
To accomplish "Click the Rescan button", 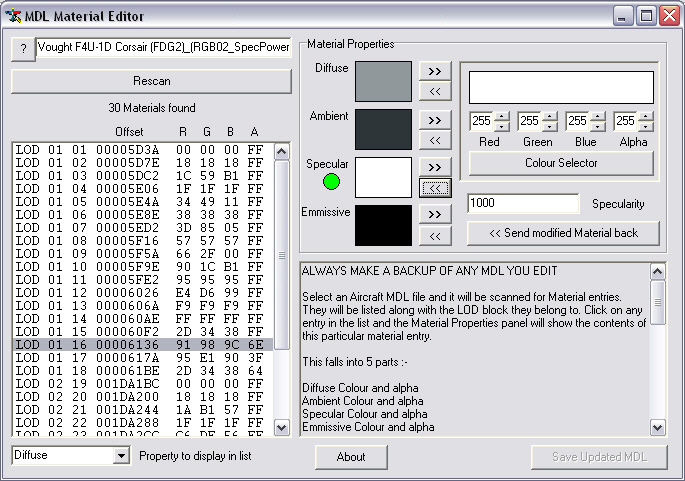I will 151,81.
